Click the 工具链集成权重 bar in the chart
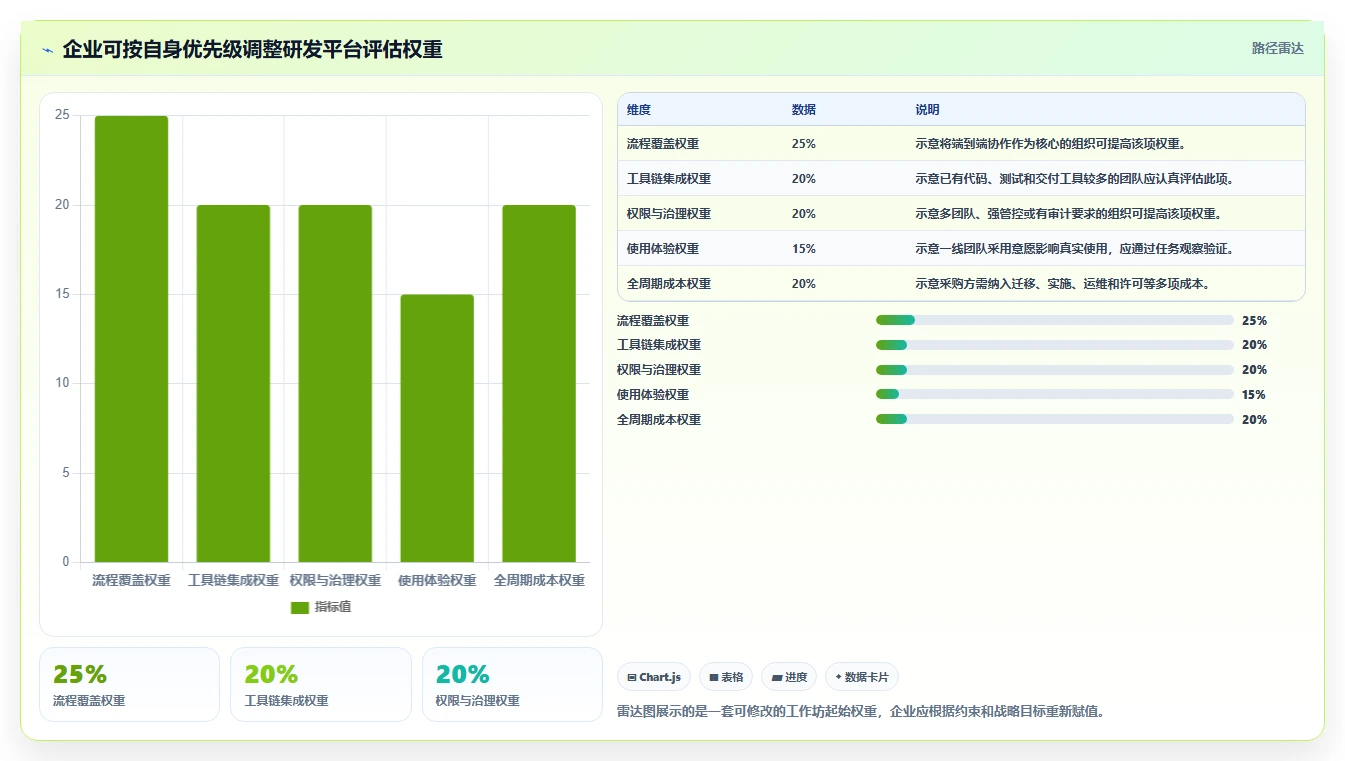1345x761 pixels. pos(233,383)
